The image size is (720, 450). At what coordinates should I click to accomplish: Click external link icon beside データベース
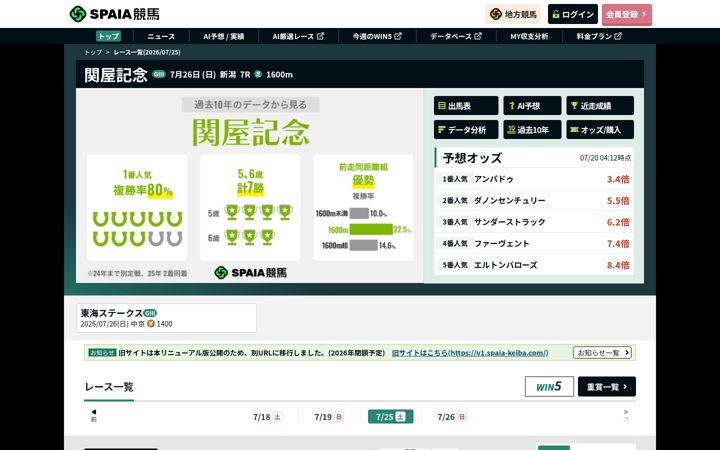pyautogui.click(x=478, y=36)
